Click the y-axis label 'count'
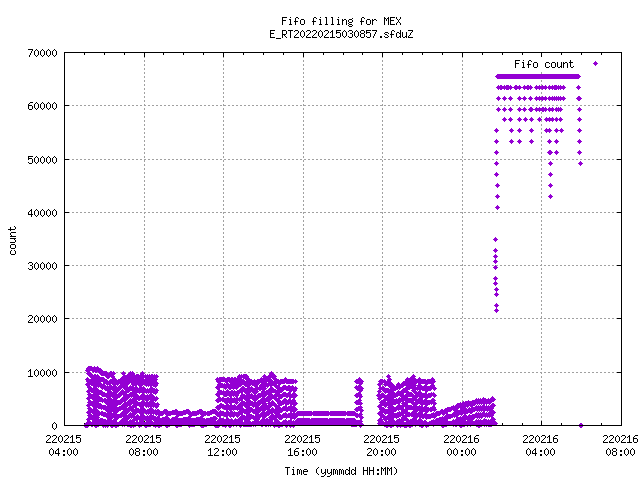 pyautogui.click(x=12, y=241)
